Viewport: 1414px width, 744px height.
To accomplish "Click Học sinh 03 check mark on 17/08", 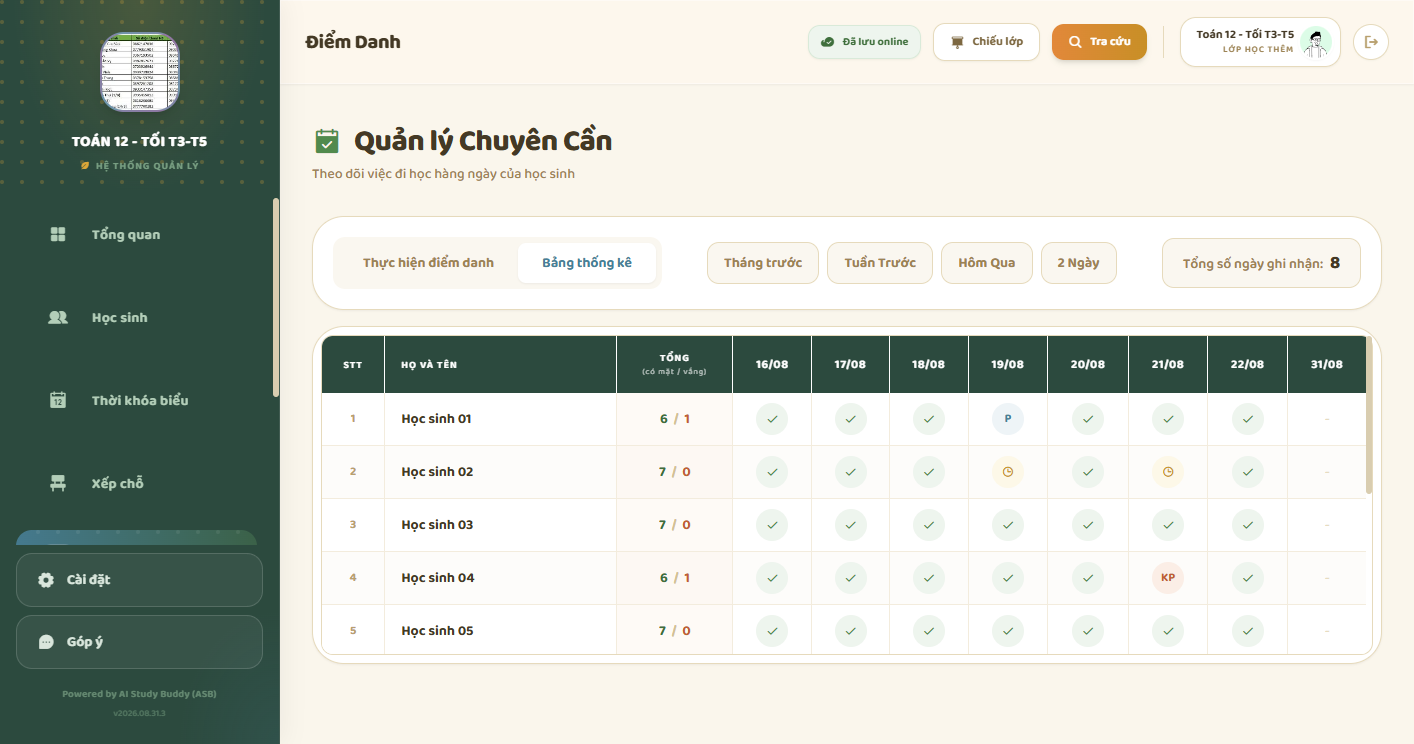I will (x=850, y=525).
